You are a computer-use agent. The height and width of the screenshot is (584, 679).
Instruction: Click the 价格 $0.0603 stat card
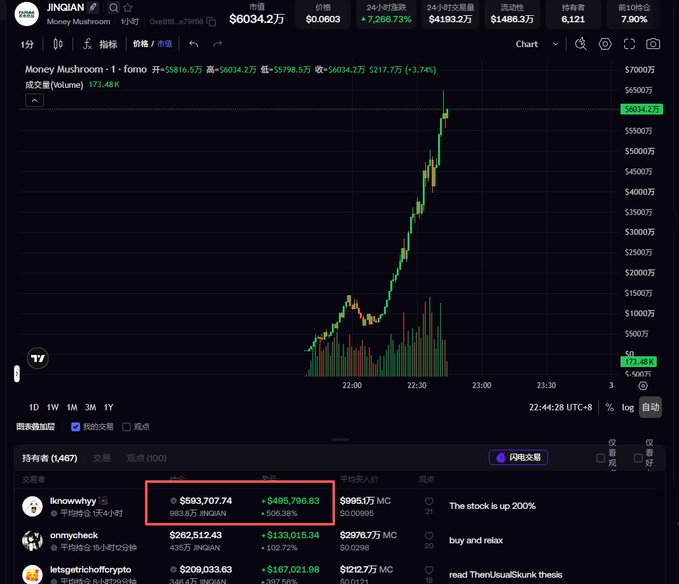(323, 14)
